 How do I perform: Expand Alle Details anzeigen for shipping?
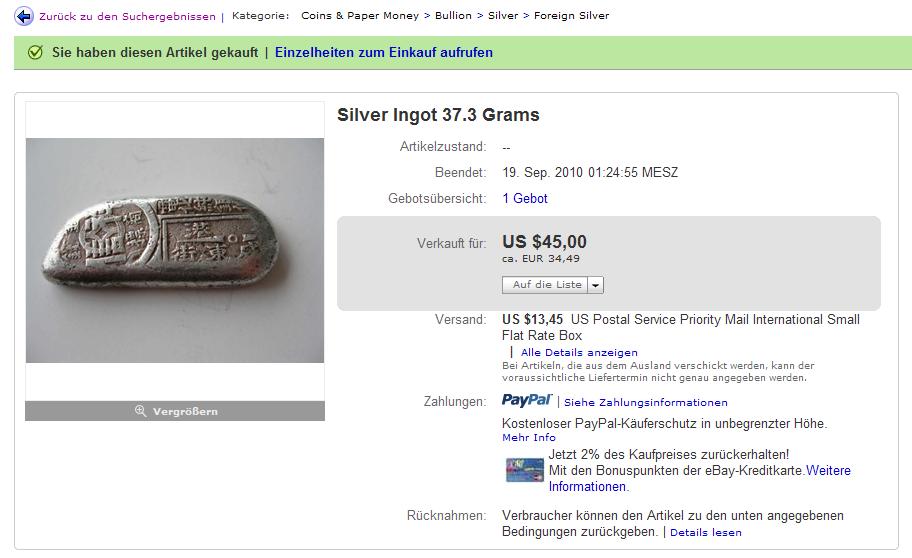(x=579, y=353)
